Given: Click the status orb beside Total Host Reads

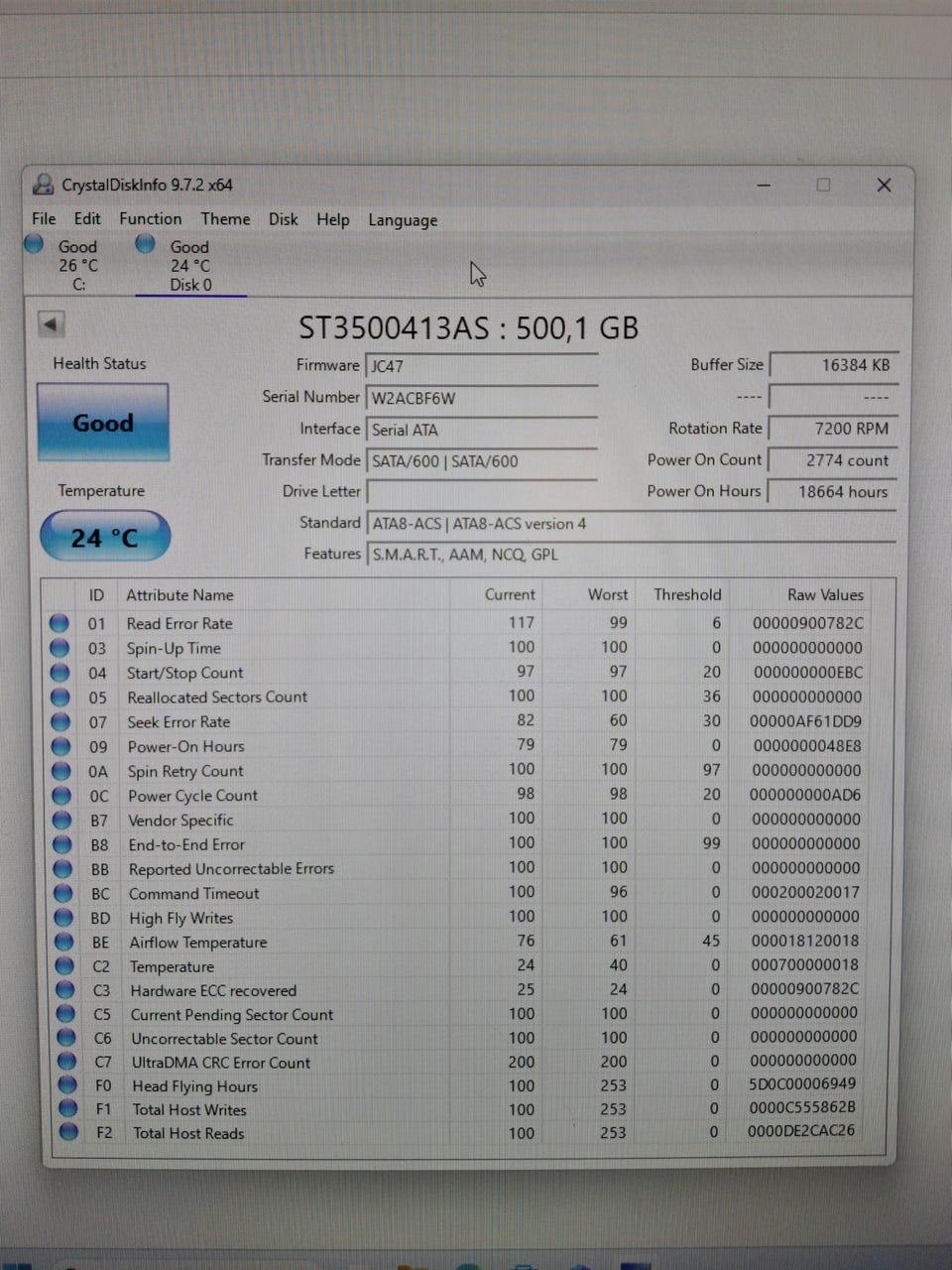Looking at the screenshot, I should 68,1132.
